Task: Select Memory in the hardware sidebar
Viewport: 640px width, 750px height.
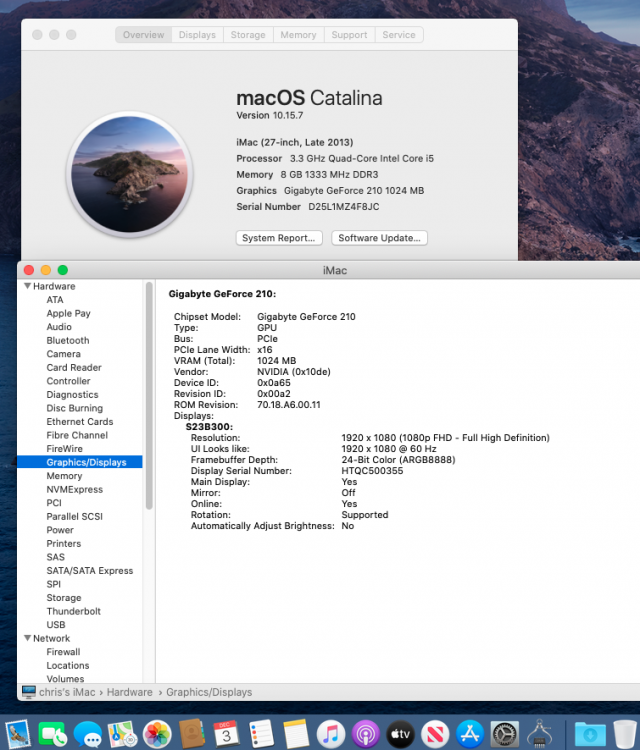Action: coord(65,476)
